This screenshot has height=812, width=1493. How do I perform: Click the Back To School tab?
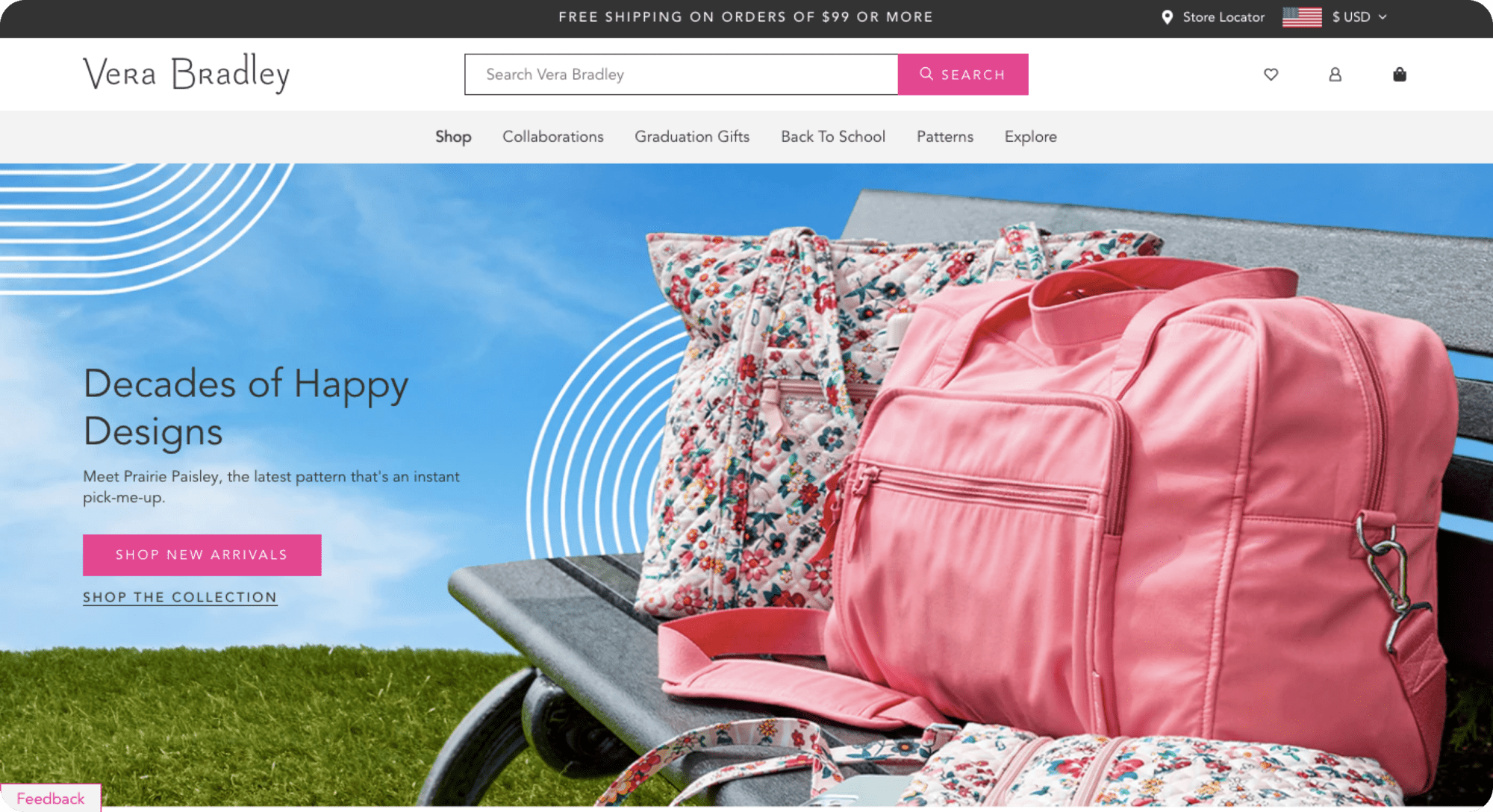[x=832, y=137]
